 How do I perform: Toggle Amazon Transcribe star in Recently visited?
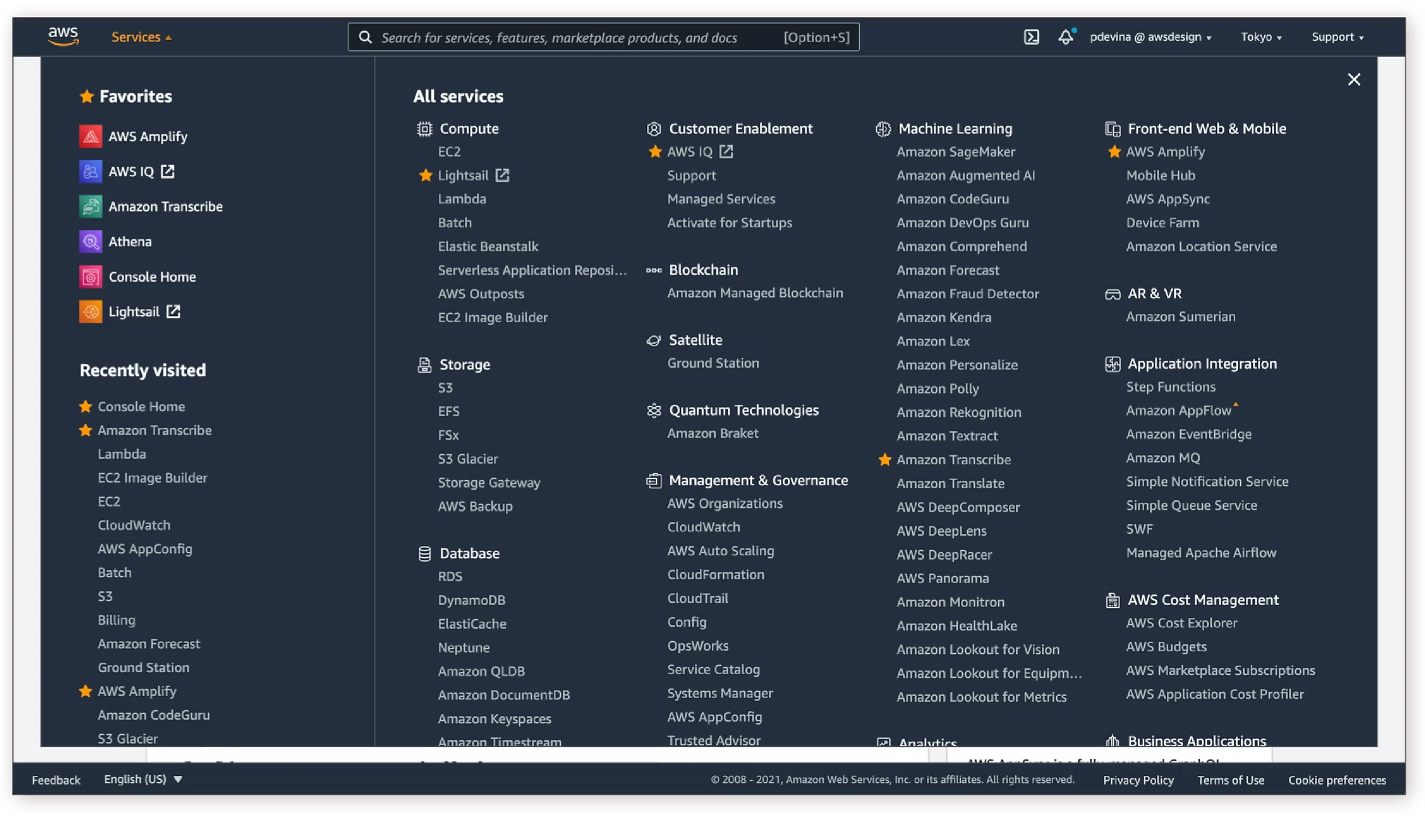[x=85, y=431]
